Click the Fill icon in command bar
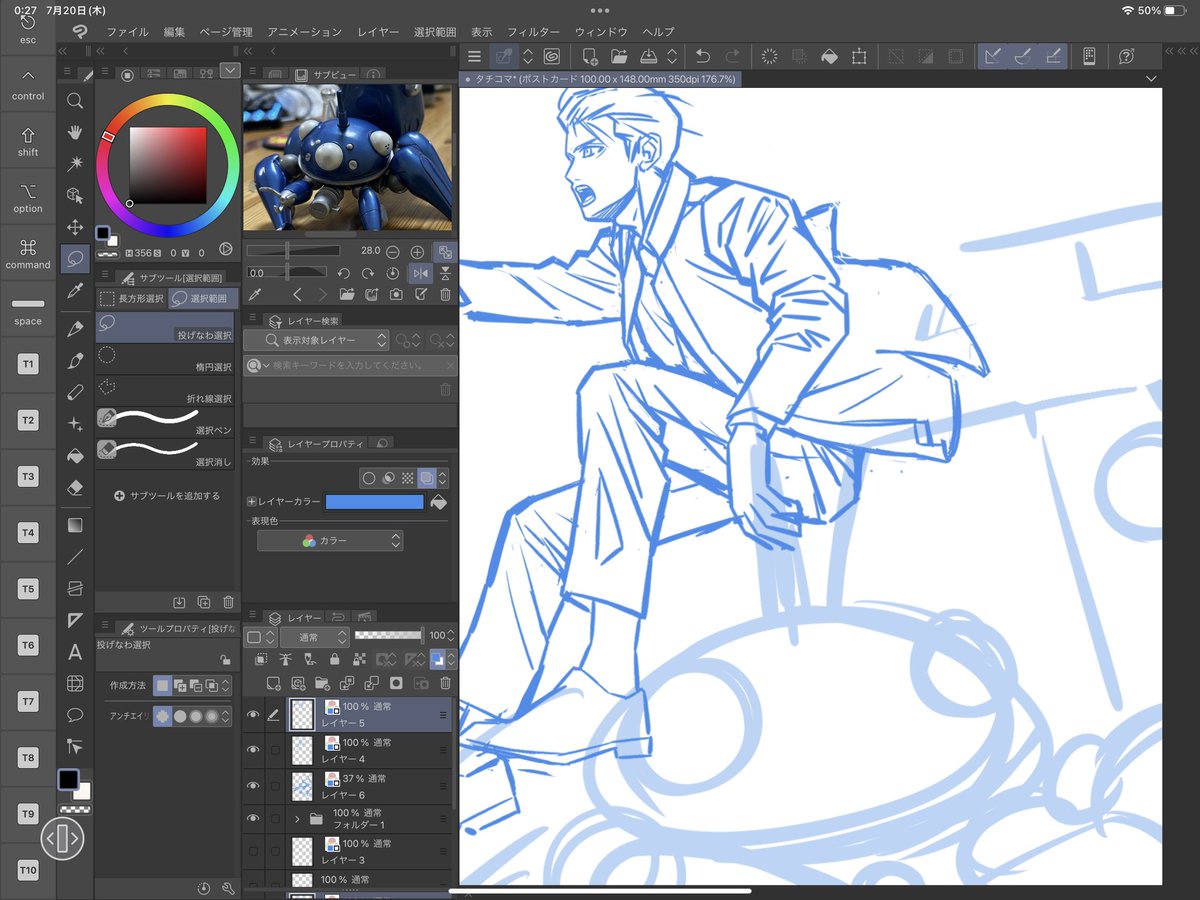Image resolution: width=1200 pixels, height=900 pixels. point(828,57)
